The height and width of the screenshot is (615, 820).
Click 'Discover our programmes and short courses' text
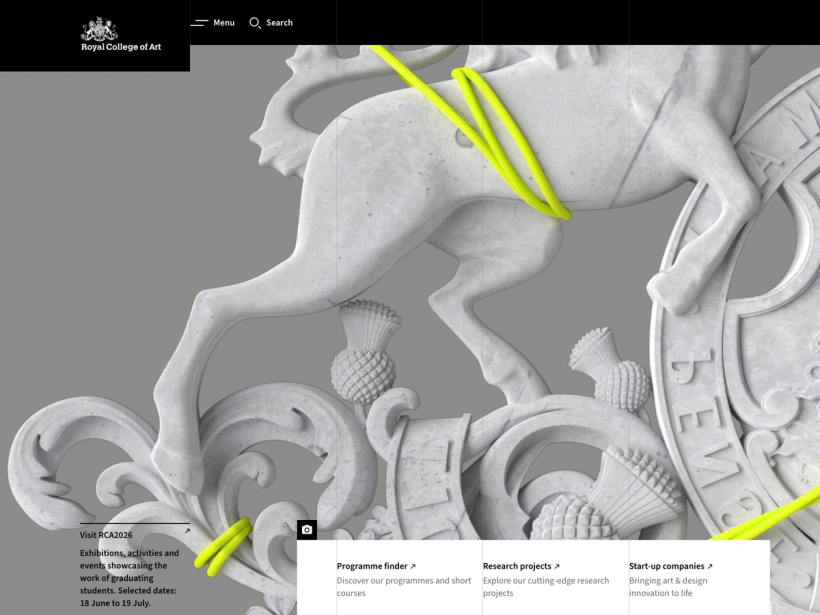tap(404, 587)
